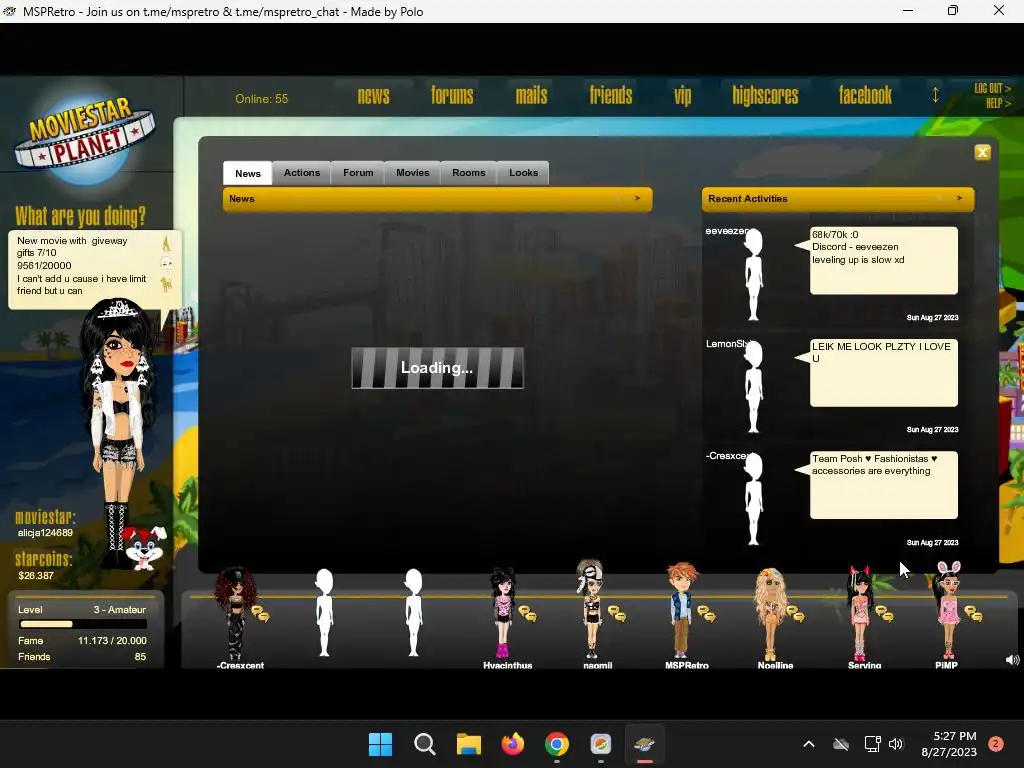Close the news panel with X
1024x768 pixels.
tap(982, 152)
